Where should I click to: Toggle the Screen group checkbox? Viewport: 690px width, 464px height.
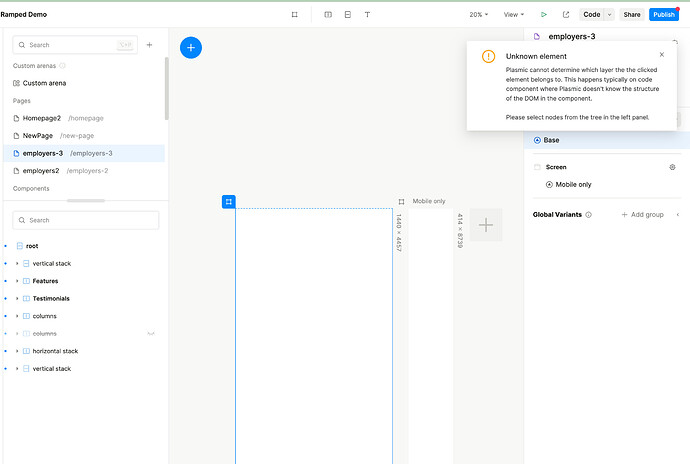(x=537, y=167)
